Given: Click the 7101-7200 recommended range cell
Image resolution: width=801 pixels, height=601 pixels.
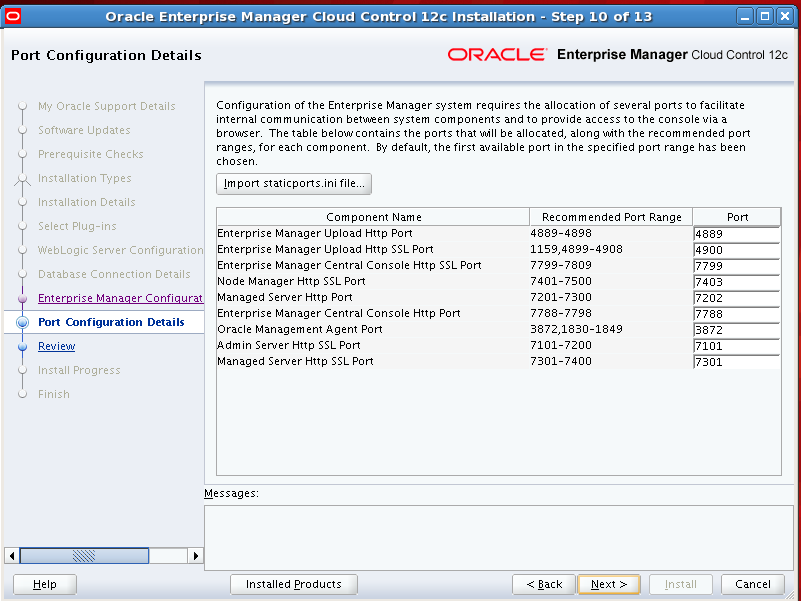Looking at the screenshot, I should (561, 345).
